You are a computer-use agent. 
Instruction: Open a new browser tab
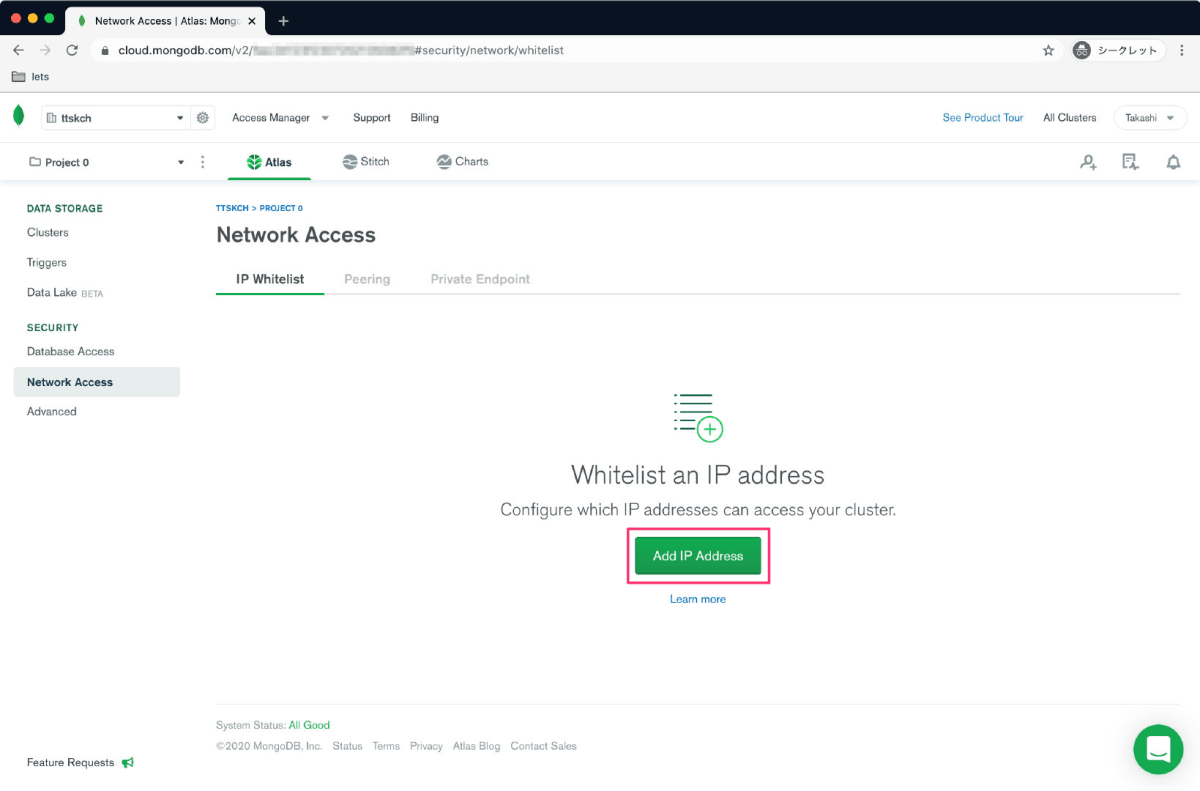pyautogui.click(x=283, y=21)
